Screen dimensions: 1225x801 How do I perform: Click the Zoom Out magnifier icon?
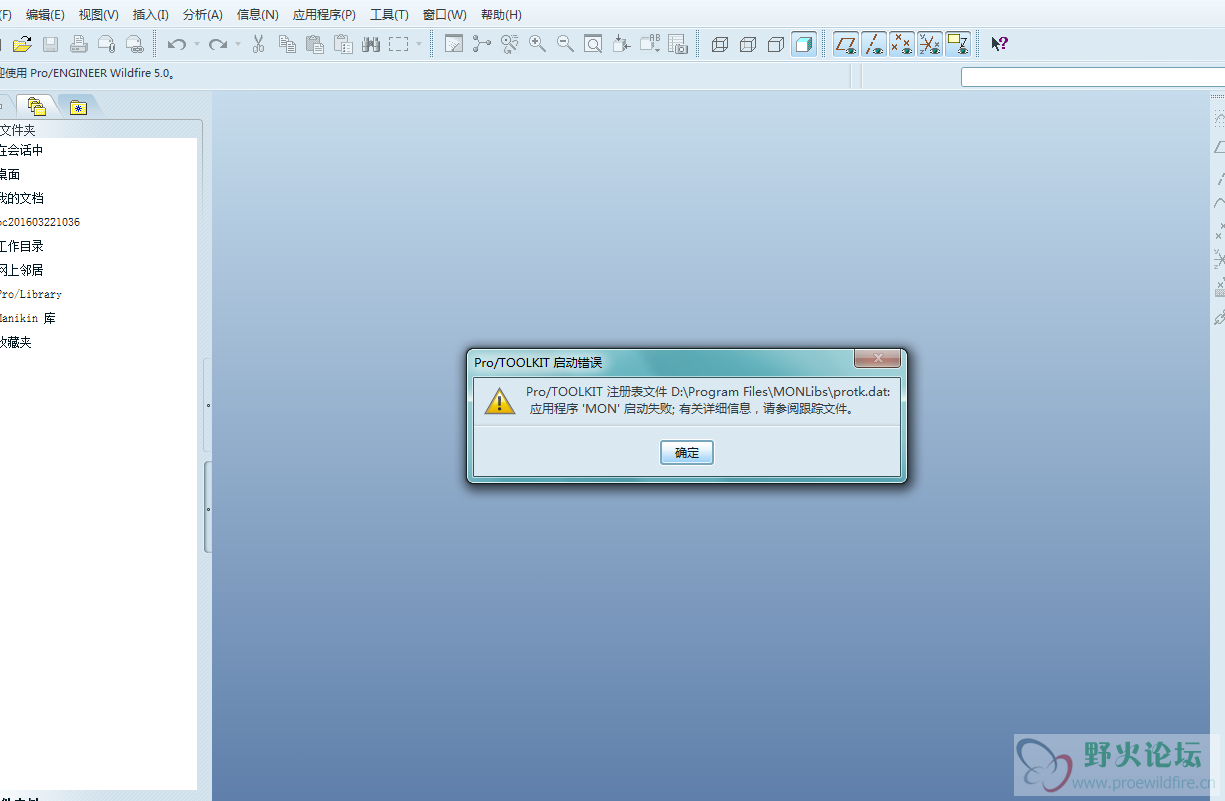(565, 44)
